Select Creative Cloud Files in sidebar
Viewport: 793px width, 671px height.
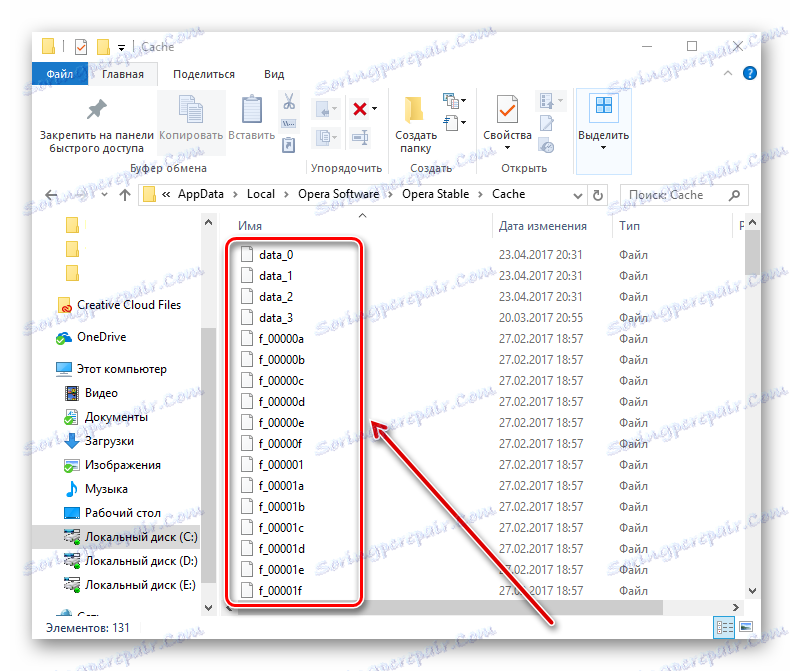128,305
